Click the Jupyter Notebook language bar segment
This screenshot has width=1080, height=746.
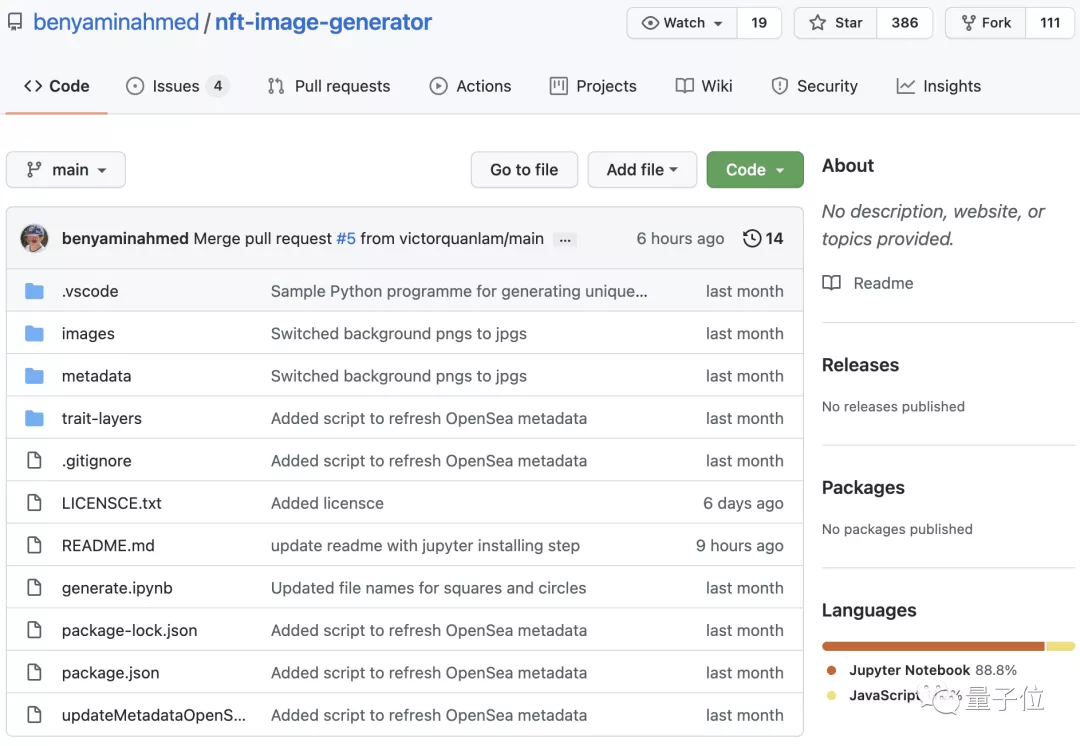[932, 646]
